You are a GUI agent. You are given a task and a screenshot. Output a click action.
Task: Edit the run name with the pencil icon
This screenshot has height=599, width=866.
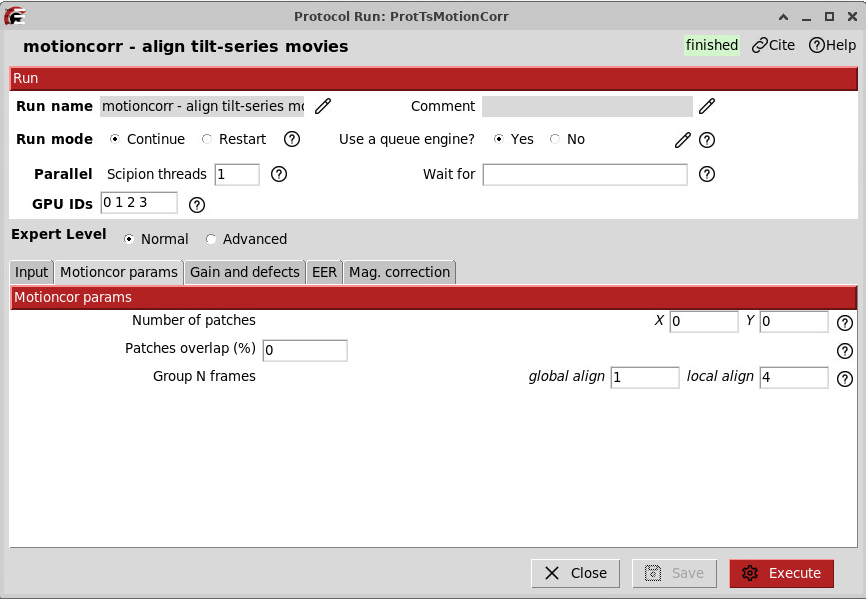click(323, 106)
